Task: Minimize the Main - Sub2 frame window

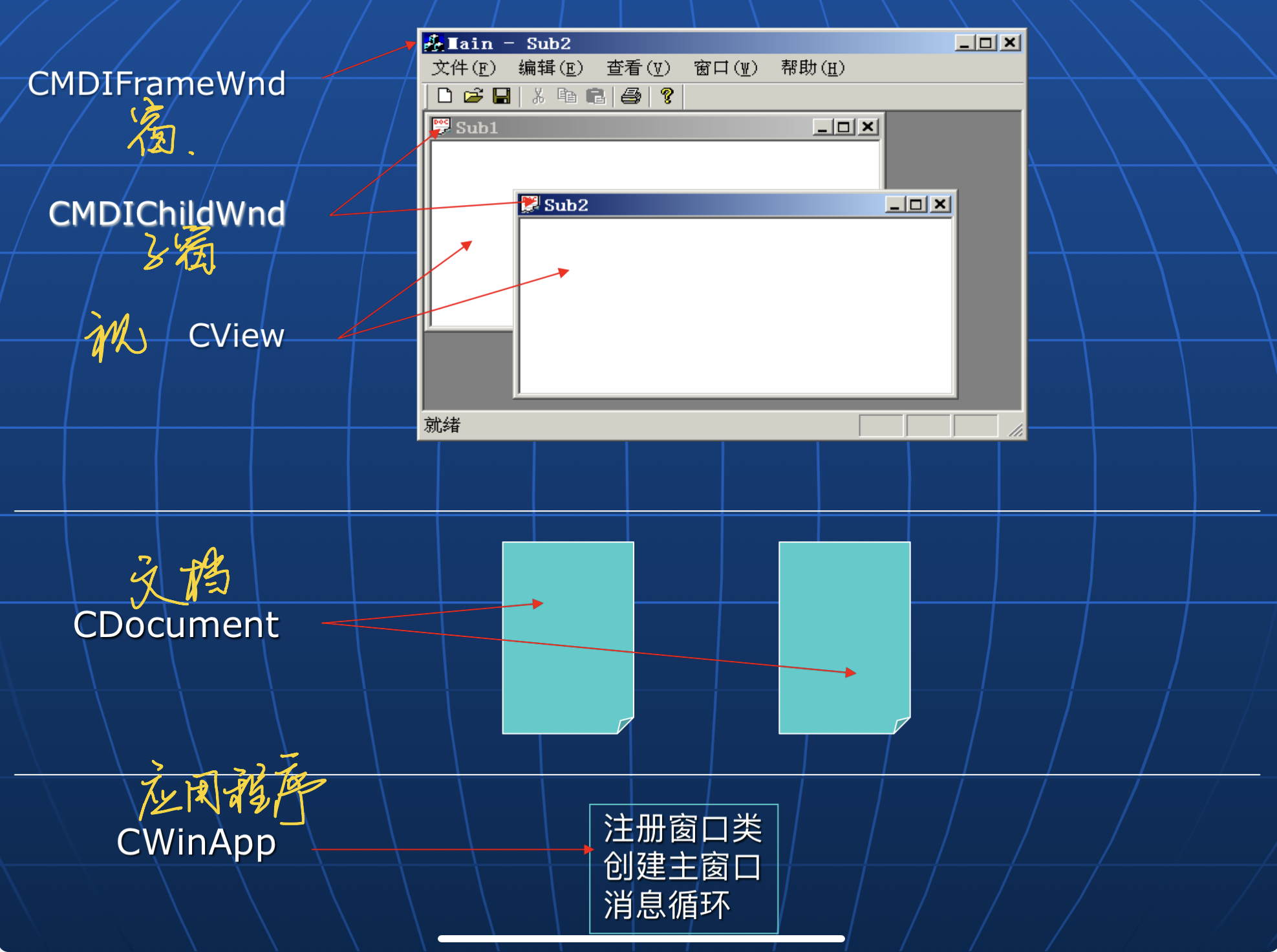Action: [x=965, y=43]
